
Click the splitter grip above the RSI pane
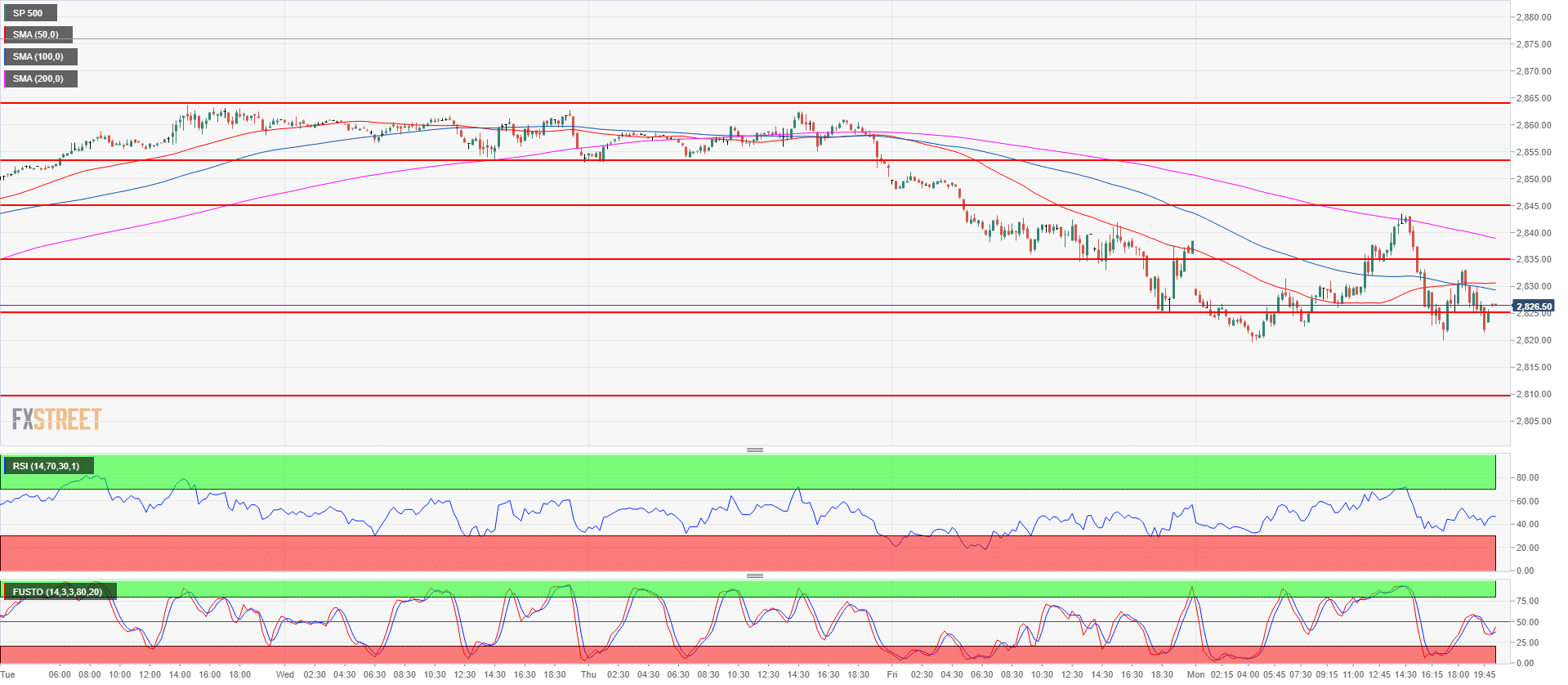(x=755, y=450)
